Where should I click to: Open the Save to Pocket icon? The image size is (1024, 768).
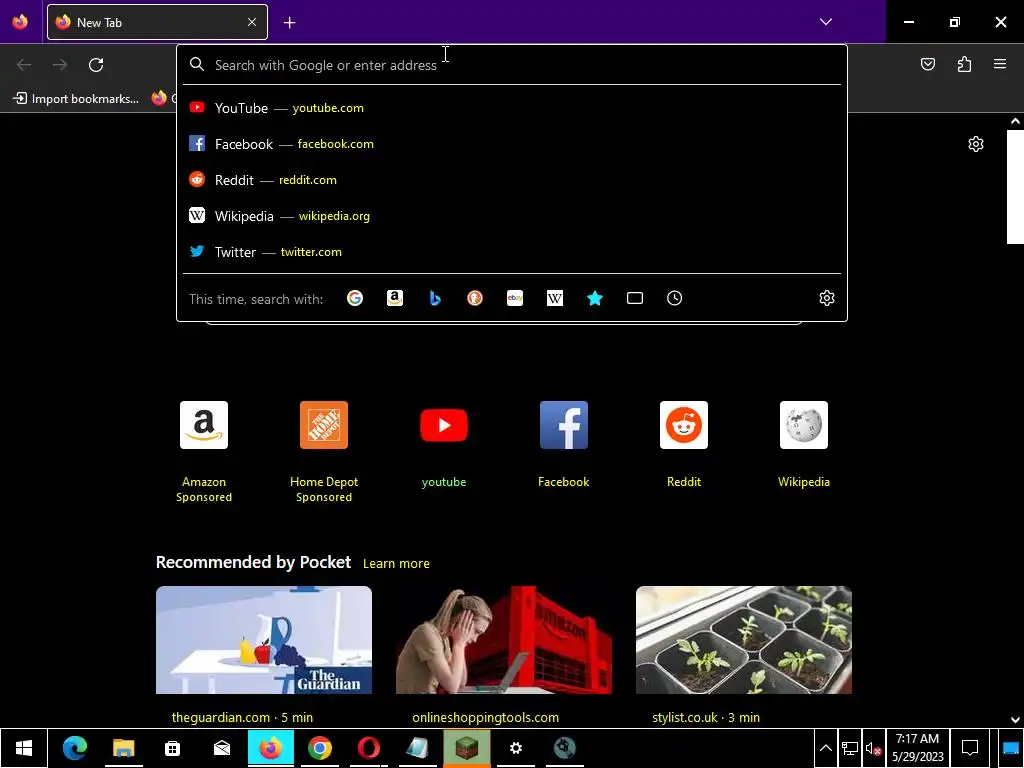pyautogui.click(x=927, y=64)
